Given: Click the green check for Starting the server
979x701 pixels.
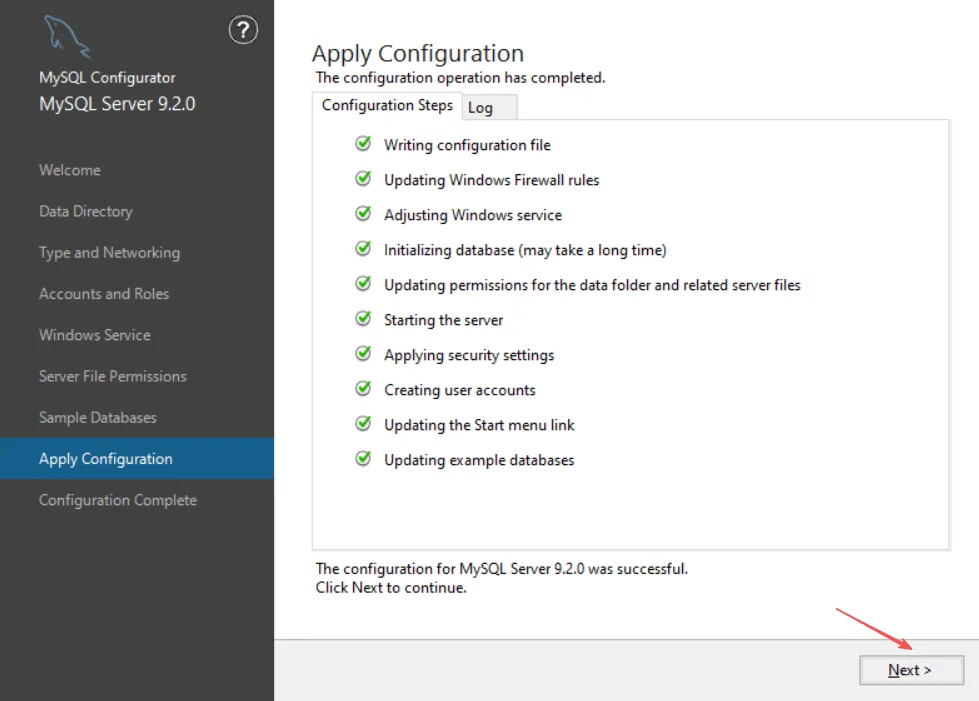Looking at the screenshot, I should point(363,319).
